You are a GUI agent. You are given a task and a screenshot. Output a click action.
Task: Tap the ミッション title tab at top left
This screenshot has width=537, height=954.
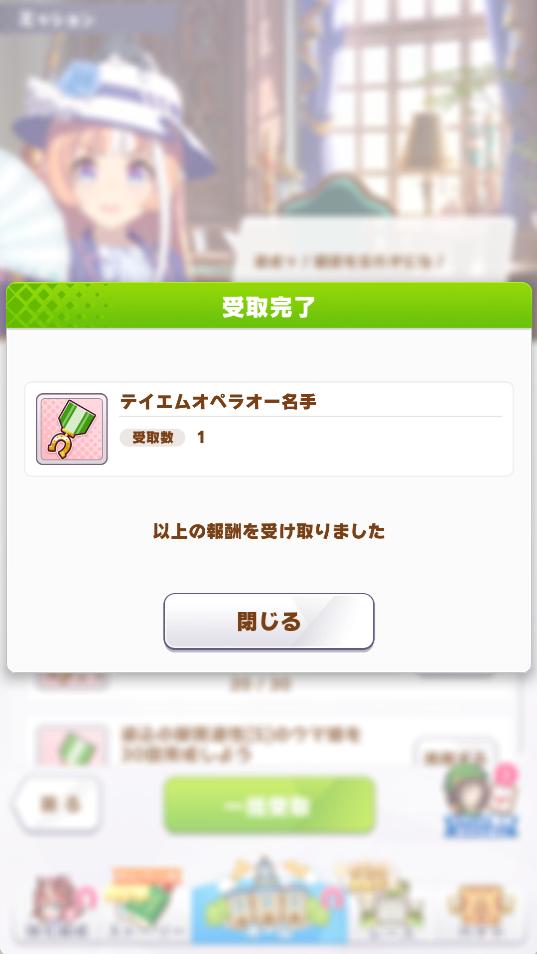click(58, 20)
